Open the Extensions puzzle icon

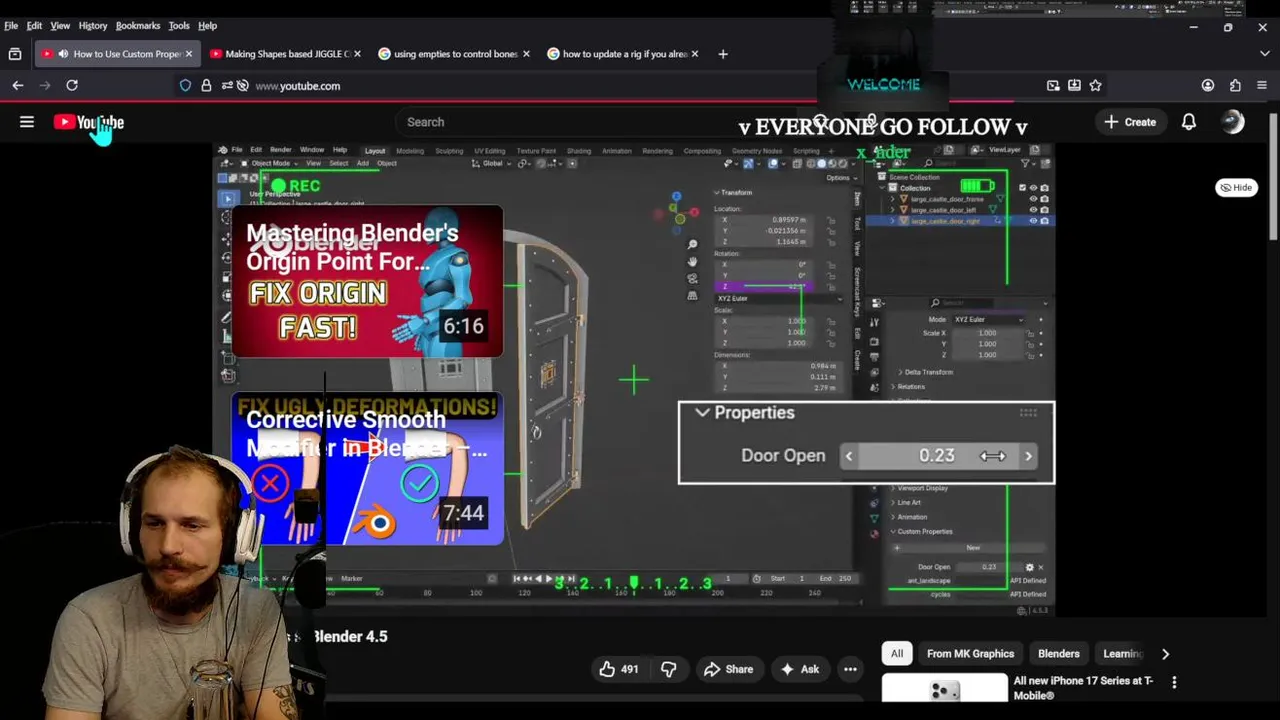coord(1235,86)
